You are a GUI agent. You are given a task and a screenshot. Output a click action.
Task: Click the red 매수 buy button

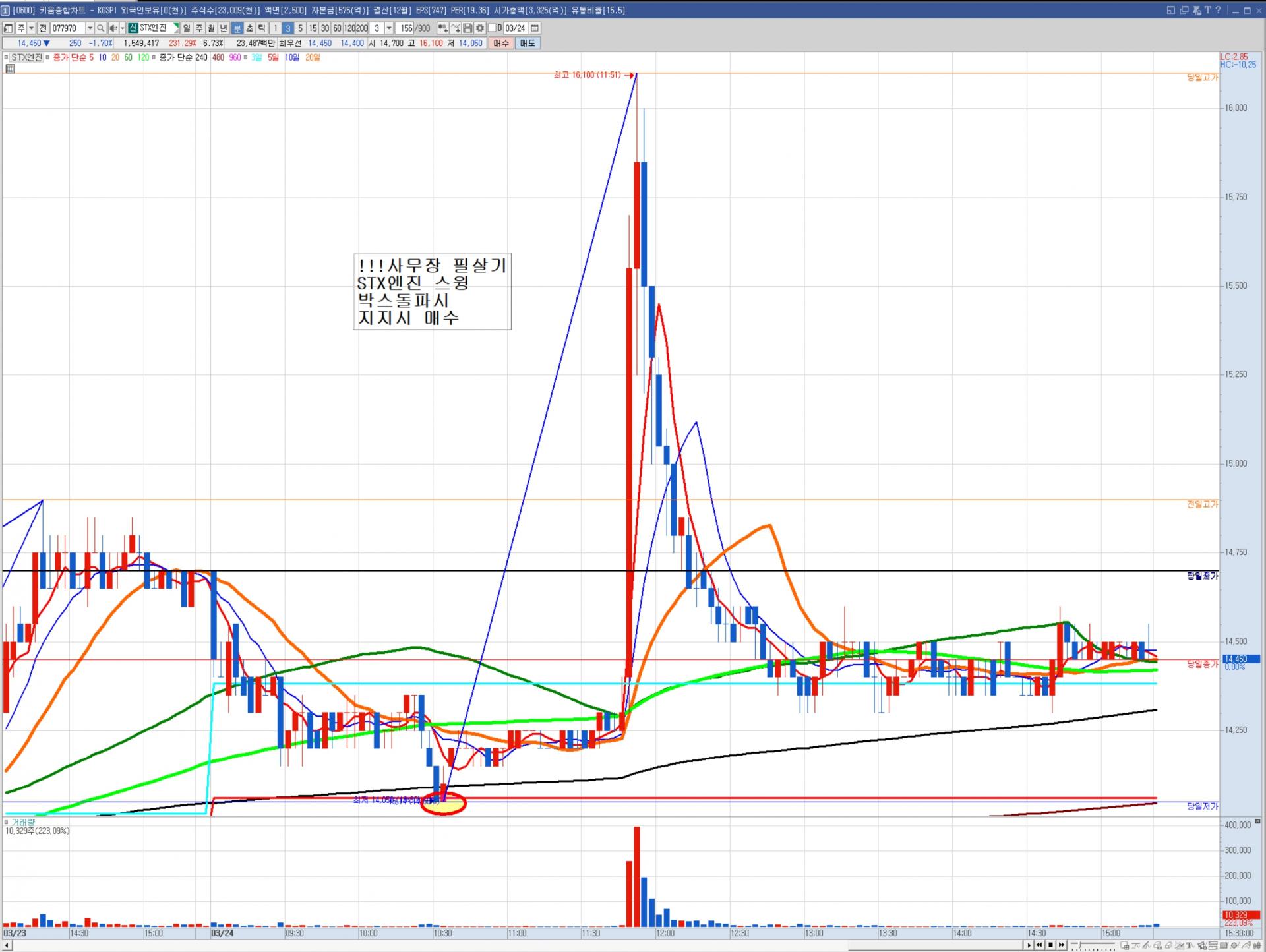pyautogui.click(x=501, y=43)
